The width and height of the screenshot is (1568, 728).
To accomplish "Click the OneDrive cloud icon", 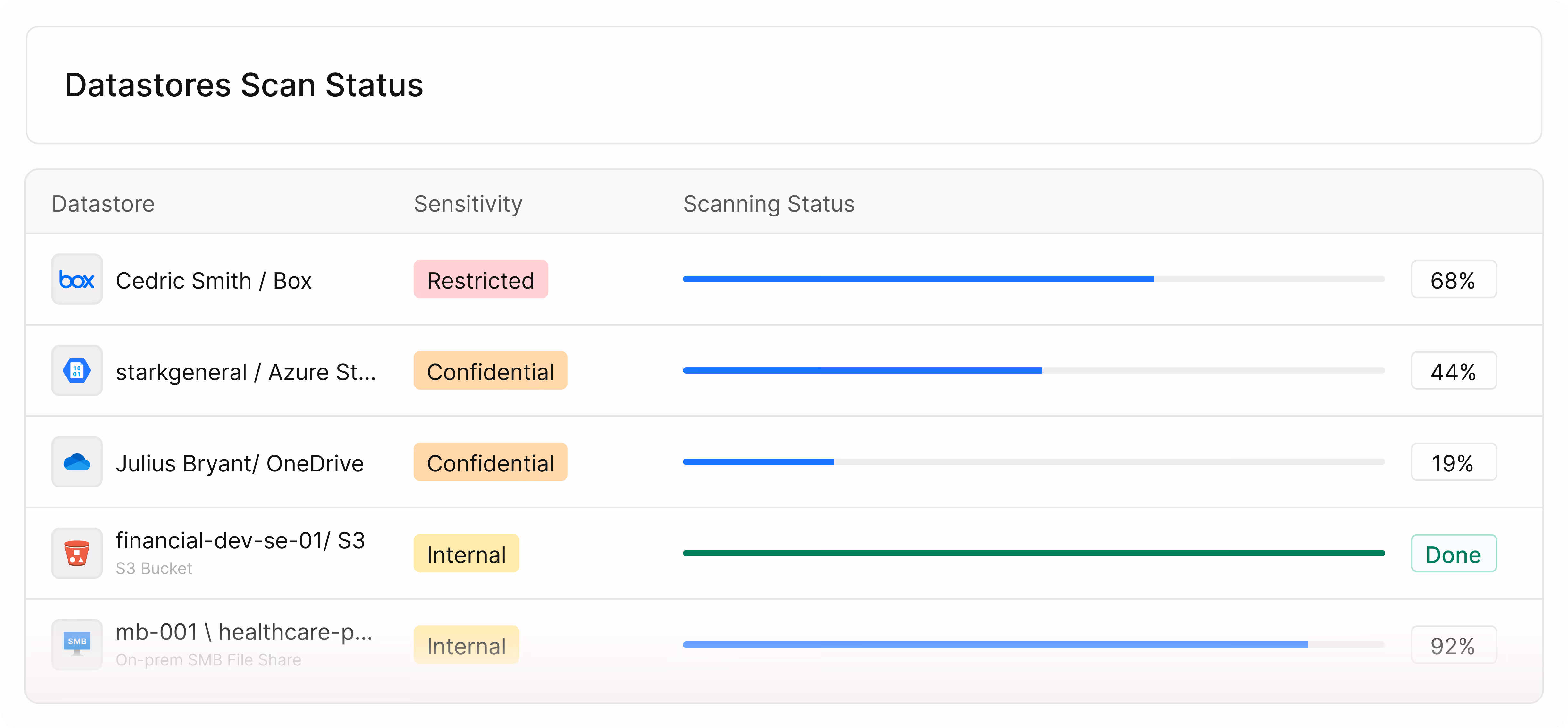I will 77,462.
